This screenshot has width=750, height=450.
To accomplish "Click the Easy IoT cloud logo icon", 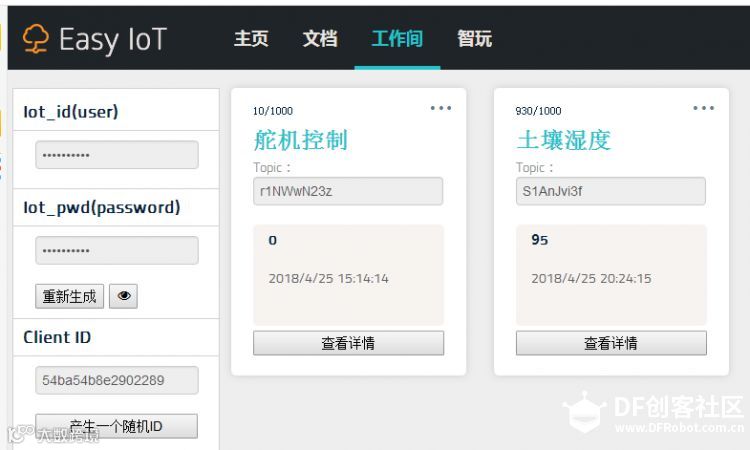I will [x=36, y=39].
